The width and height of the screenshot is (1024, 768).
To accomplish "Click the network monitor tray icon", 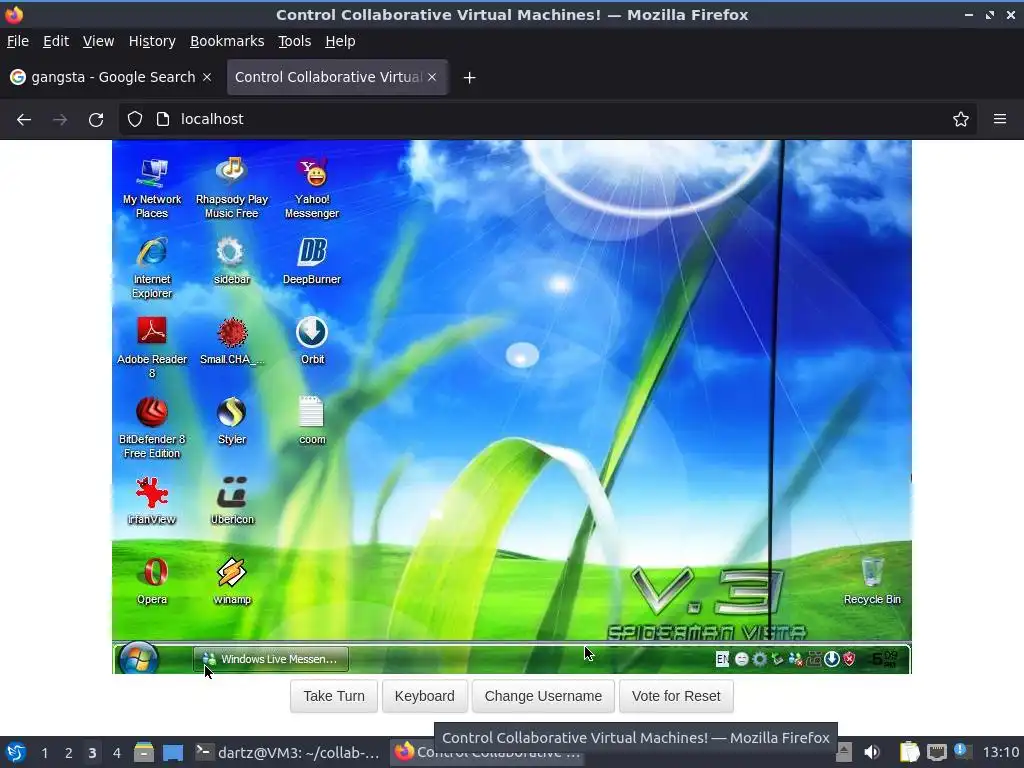I will coord(936,752).
